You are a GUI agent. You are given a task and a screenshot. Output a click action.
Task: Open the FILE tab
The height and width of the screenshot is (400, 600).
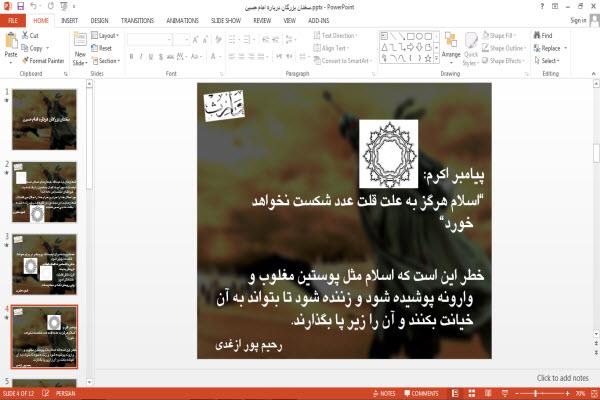pyautogui.click(x=13, y=21)
